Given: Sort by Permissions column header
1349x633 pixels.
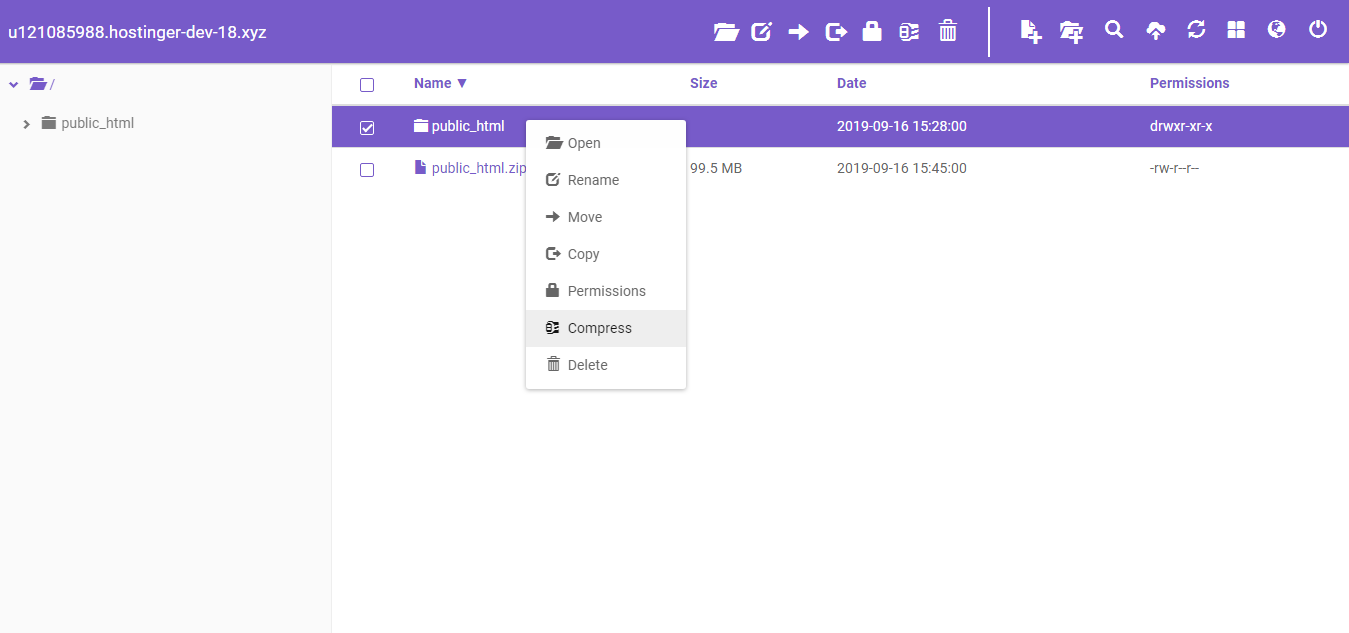Looking at the screenshot, I should tap(1189, 83).
